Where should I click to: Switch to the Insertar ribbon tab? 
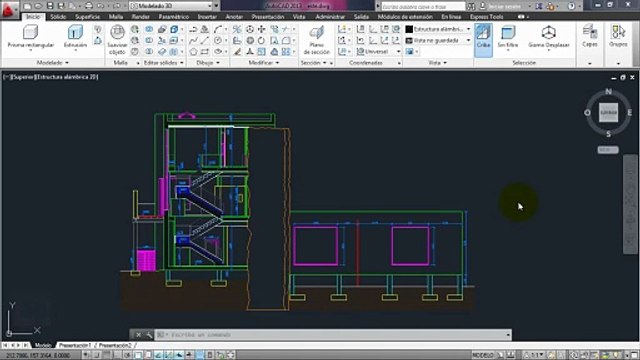coord(207,17)
